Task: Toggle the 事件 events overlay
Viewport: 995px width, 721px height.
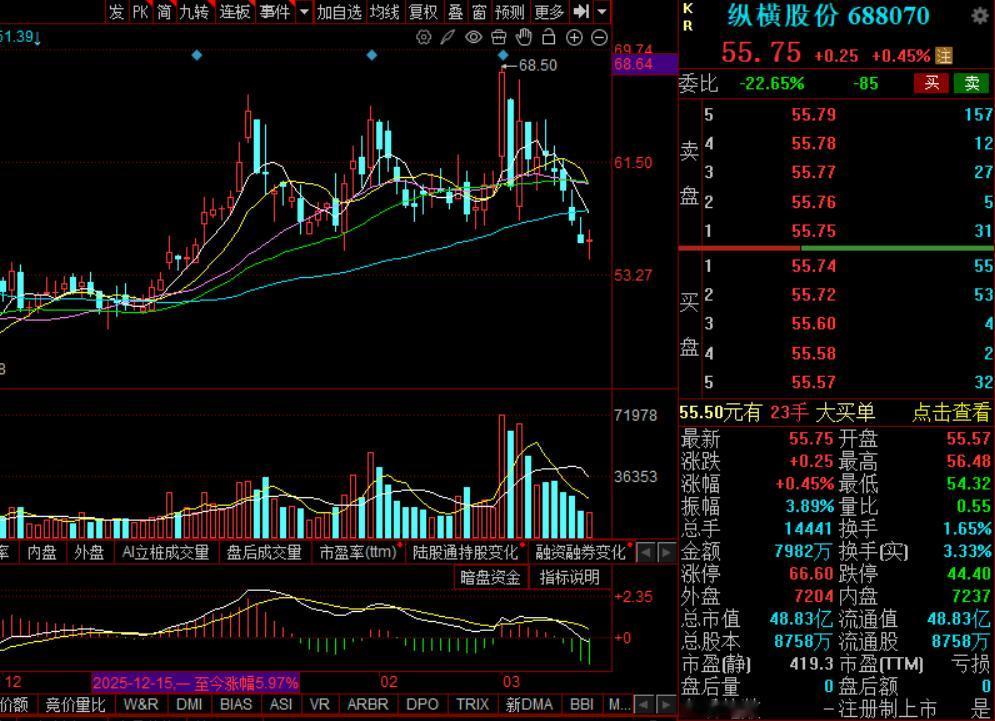Action: pyautogui.click(x=275, y=11)
